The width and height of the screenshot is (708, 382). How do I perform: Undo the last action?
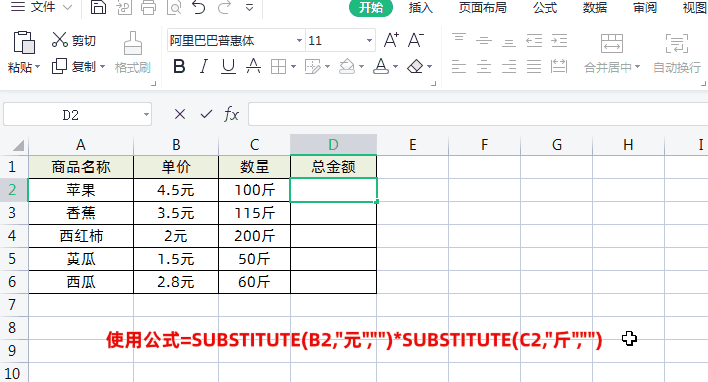[199, 7]
